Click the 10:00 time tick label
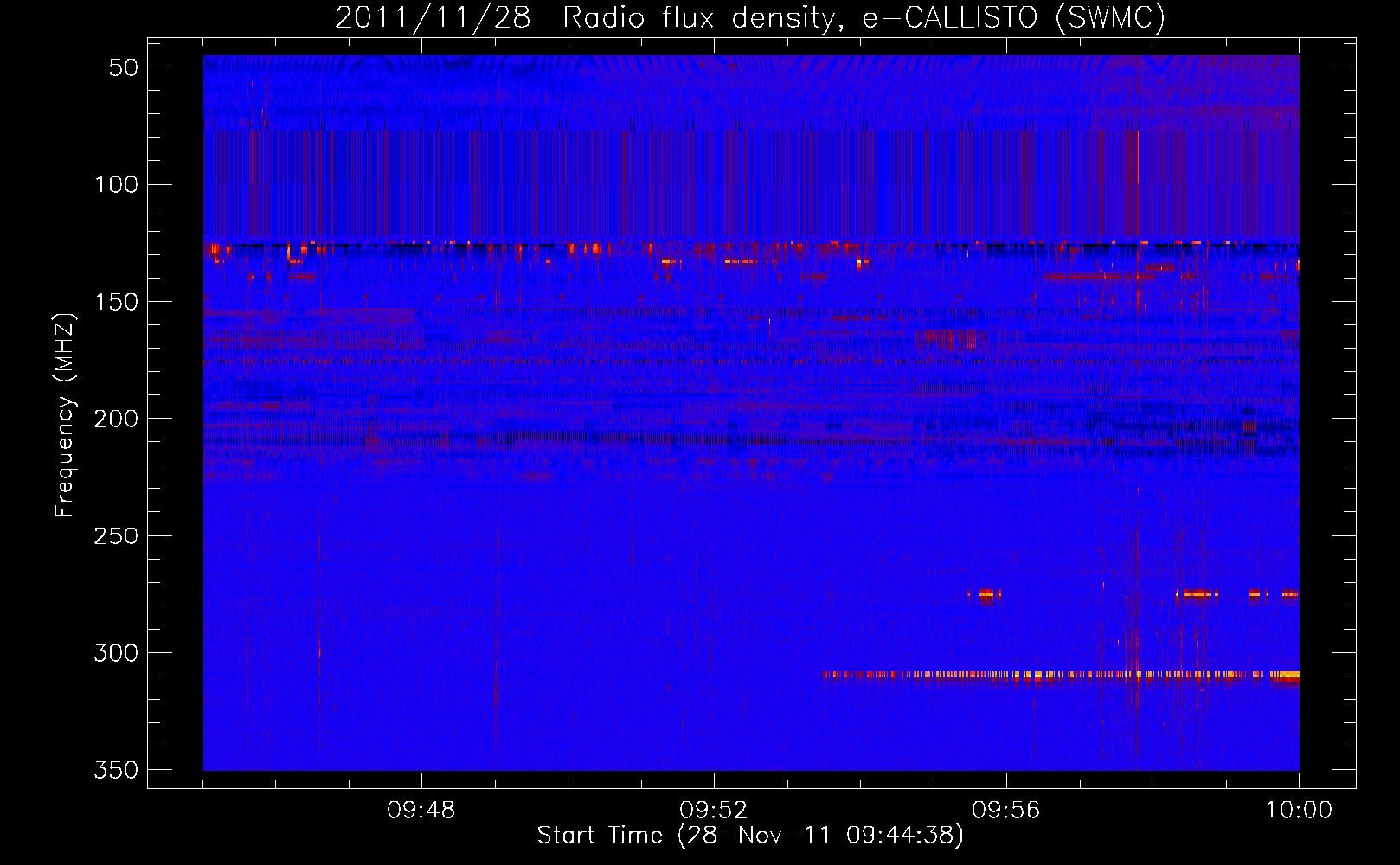The image size is (1400, 865). pos(1299,811)
